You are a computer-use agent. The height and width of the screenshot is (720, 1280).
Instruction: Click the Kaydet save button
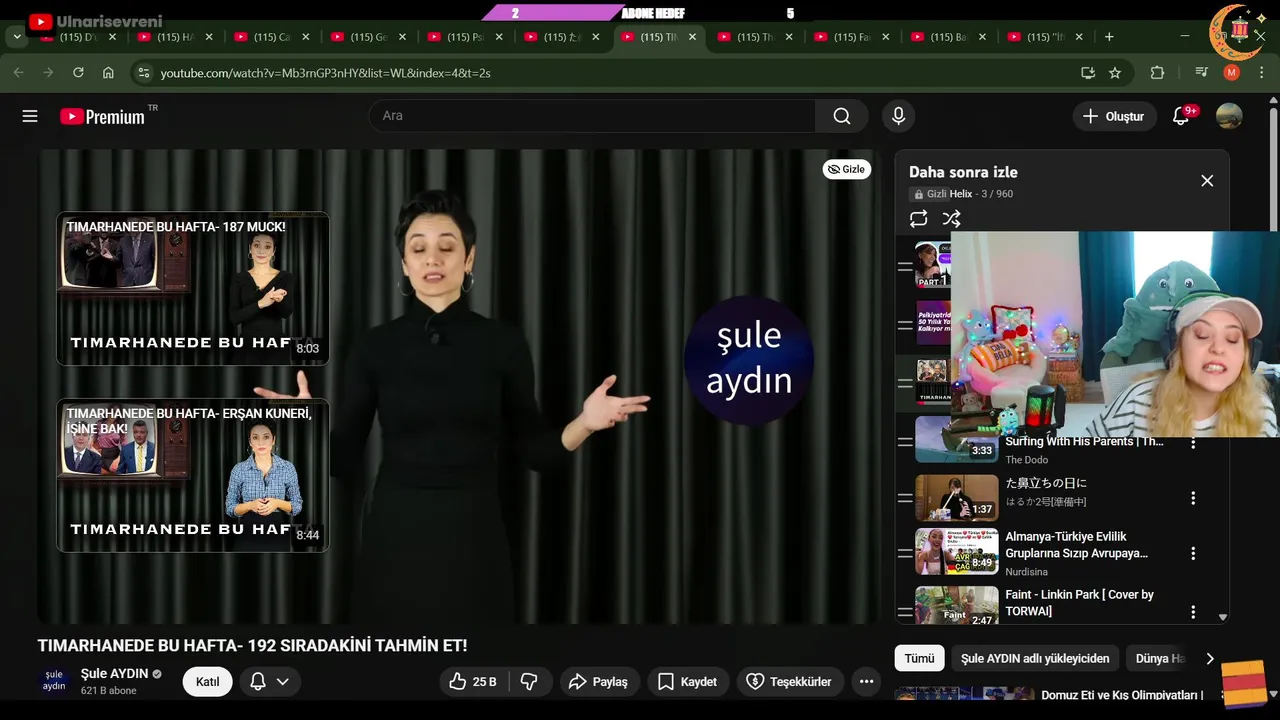687,681
